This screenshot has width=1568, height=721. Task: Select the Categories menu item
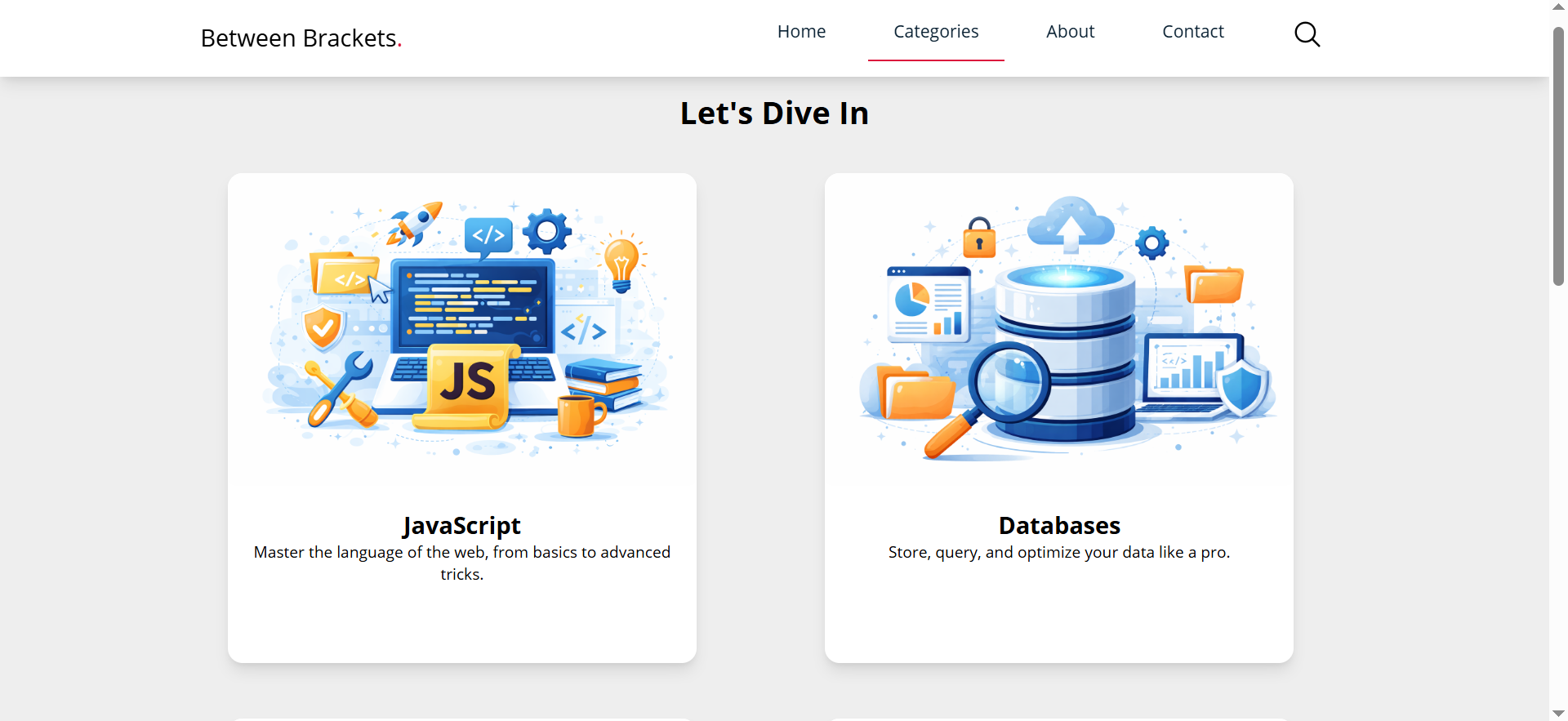click(x=936, y=32)
